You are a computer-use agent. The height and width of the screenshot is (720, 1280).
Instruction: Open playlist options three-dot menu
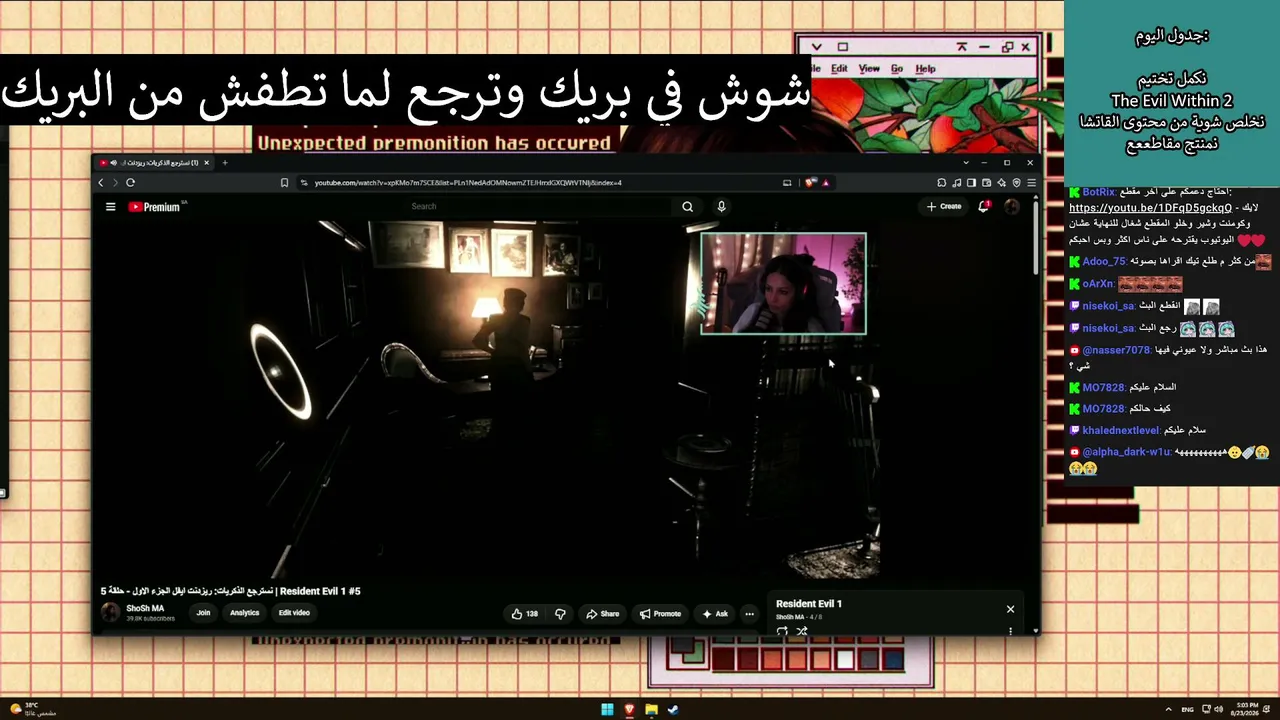click(1010, 631)
